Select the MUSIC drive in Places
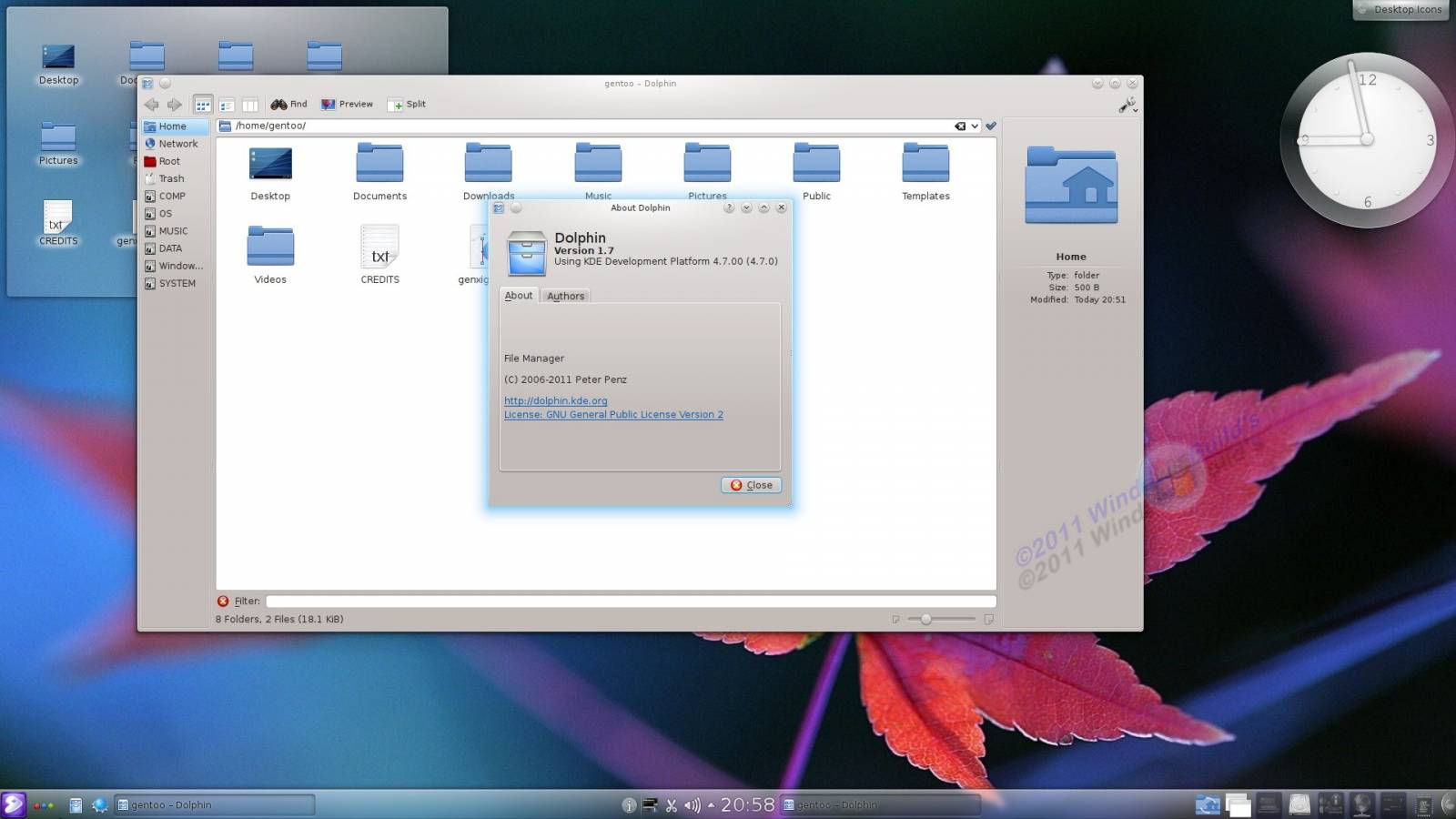1456x819 pixels. [x=176, y=231]
